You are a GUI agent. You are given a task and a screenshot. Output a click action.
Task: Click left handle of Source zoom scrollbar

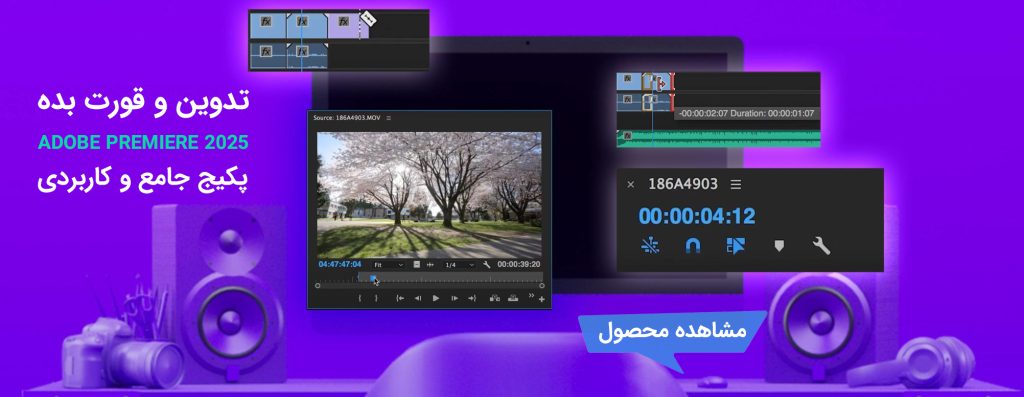point(317,285)
